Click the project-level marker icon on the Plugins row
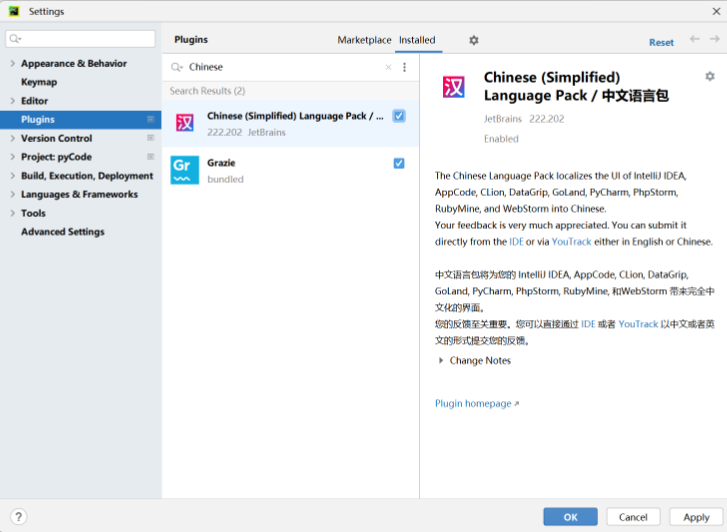The width and height of the screenshot is (727, 532). (151, 119)
